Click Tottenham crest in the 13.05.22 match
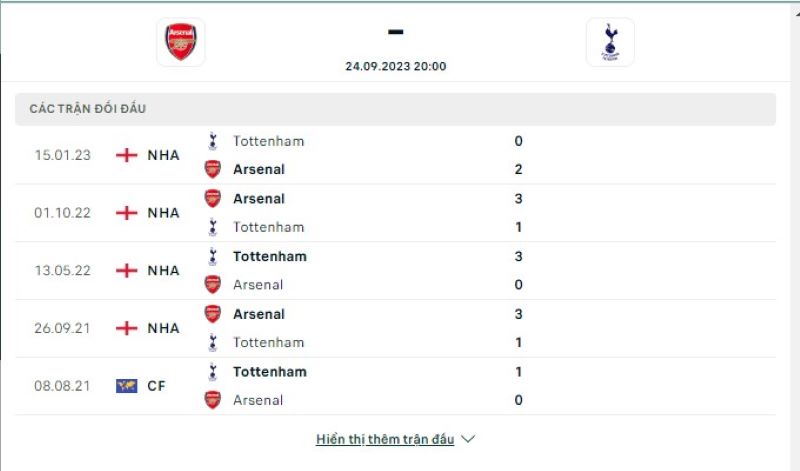 tap(212, 256)
